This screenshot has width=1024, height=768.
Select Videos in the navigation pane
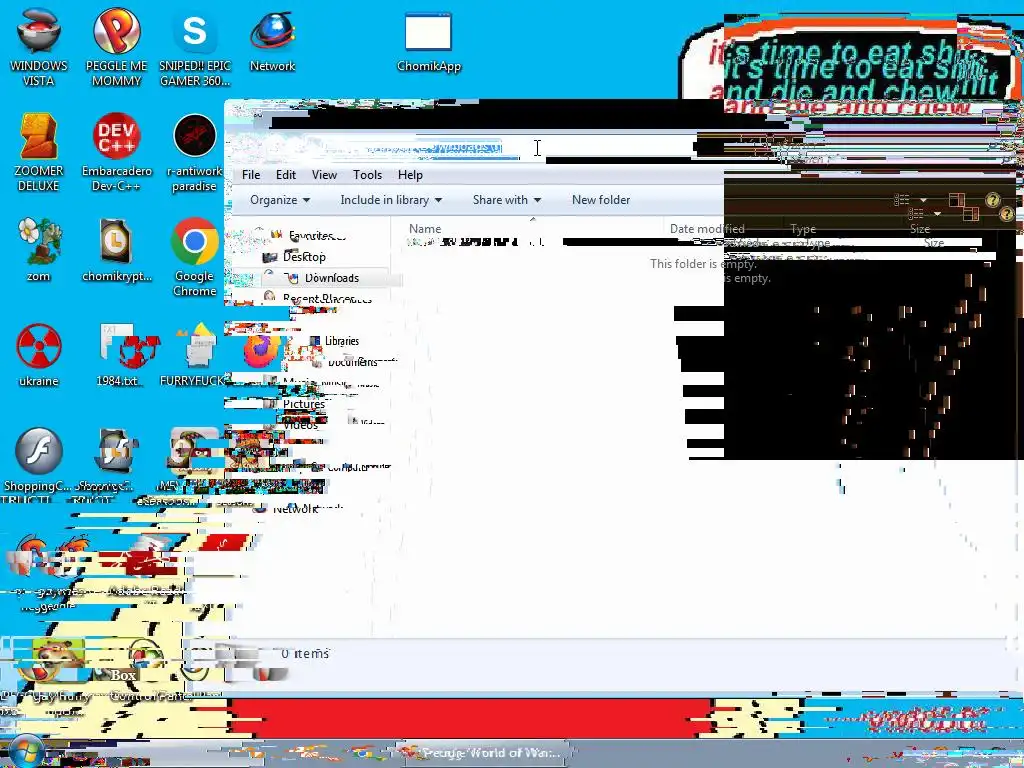pyautogui.click(x=300, y=424)
